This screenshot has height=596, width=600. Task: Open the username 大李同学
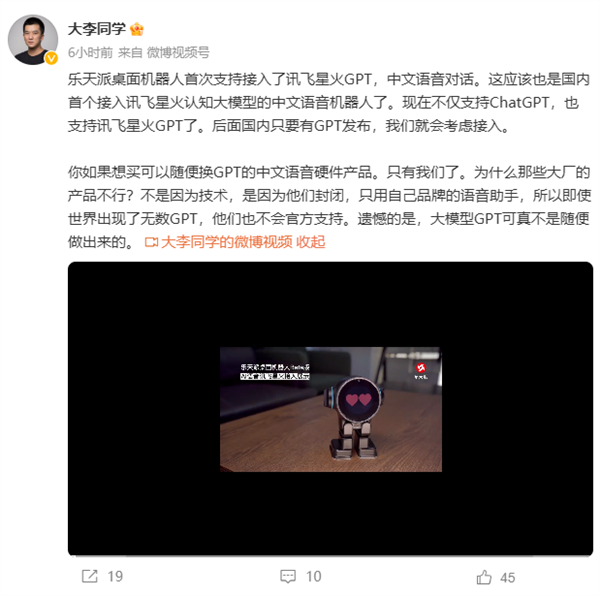coord(97,29)
